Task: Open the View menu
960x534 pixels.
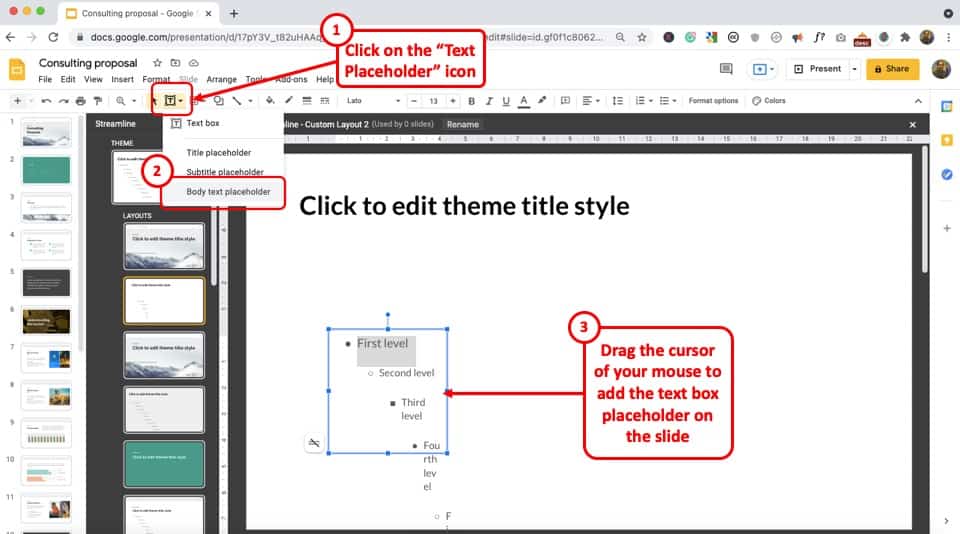Action: [93, 79]
